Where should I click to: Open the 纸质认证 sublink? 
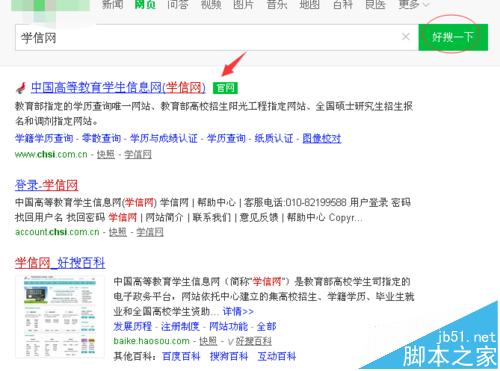click(274, 138)
